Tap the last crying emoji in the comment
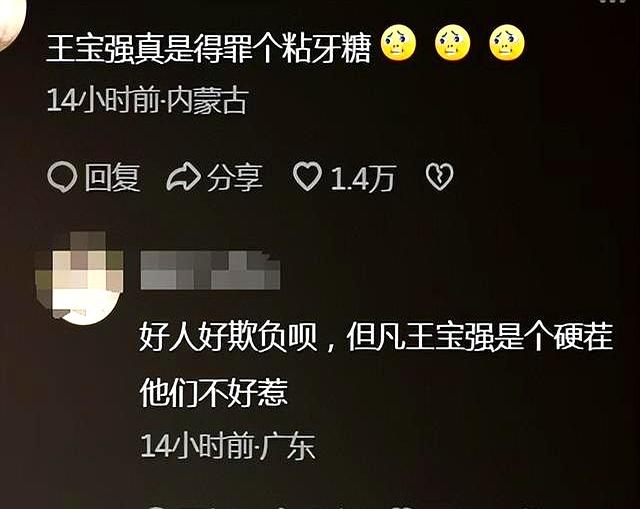The width and height of the screenshot is (640, 509). point(507,43)
